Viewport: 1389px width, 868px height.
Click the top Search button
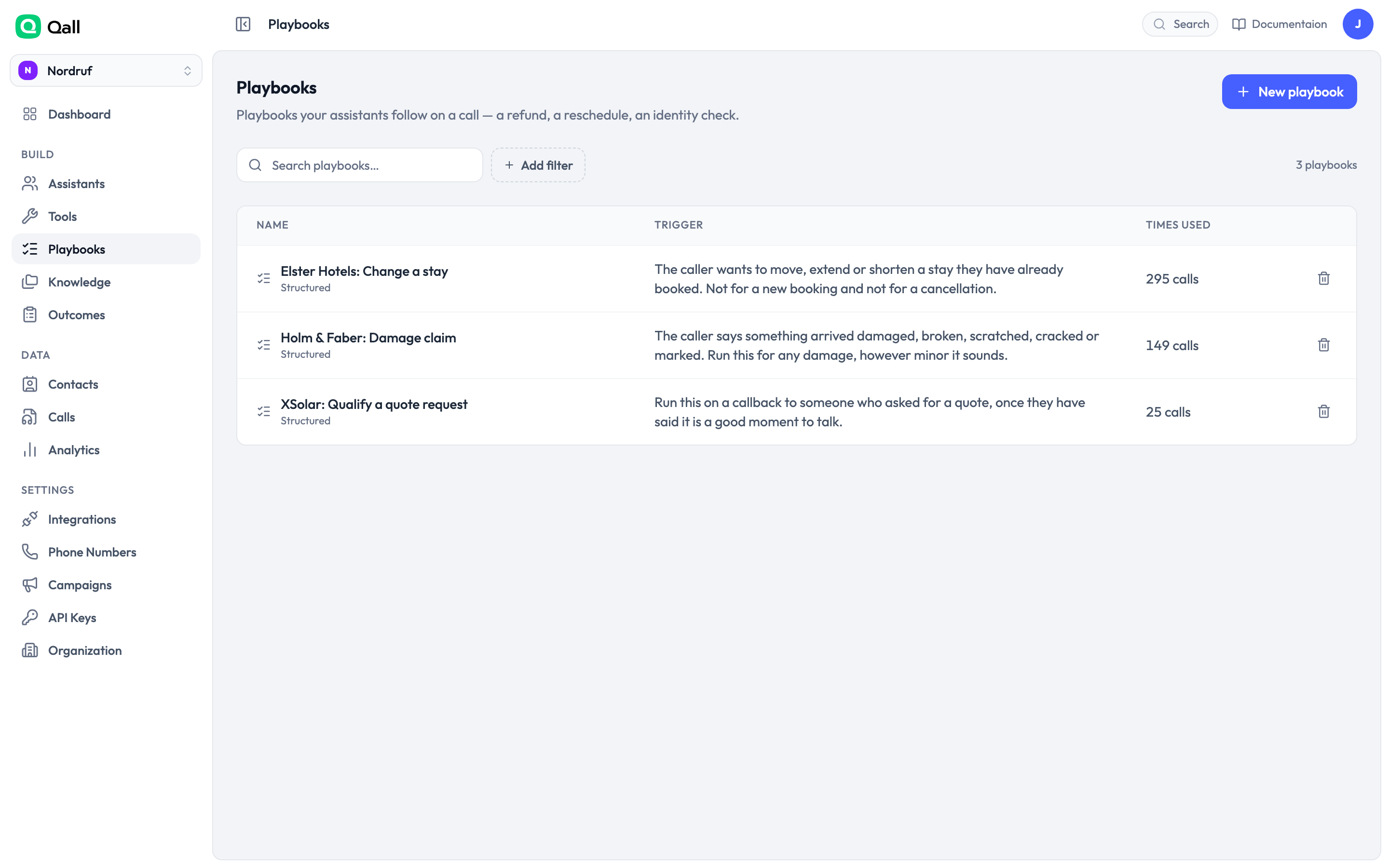(1180, 24)
